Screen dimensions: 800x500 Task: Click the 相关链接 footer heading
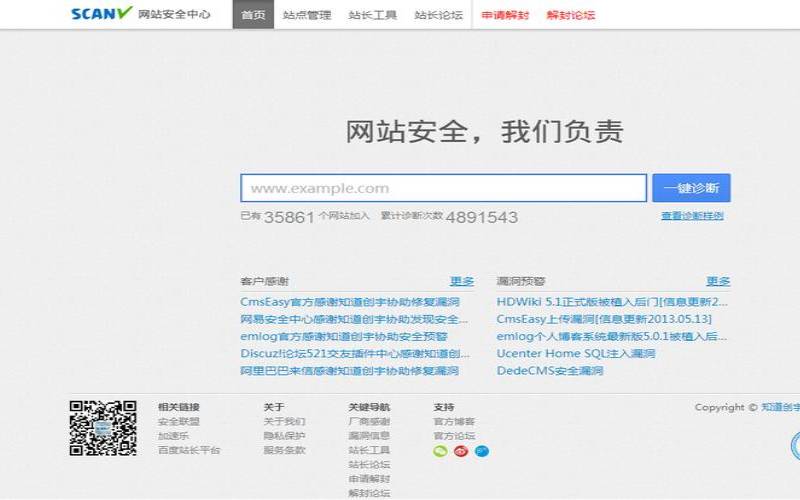(179, 407)
